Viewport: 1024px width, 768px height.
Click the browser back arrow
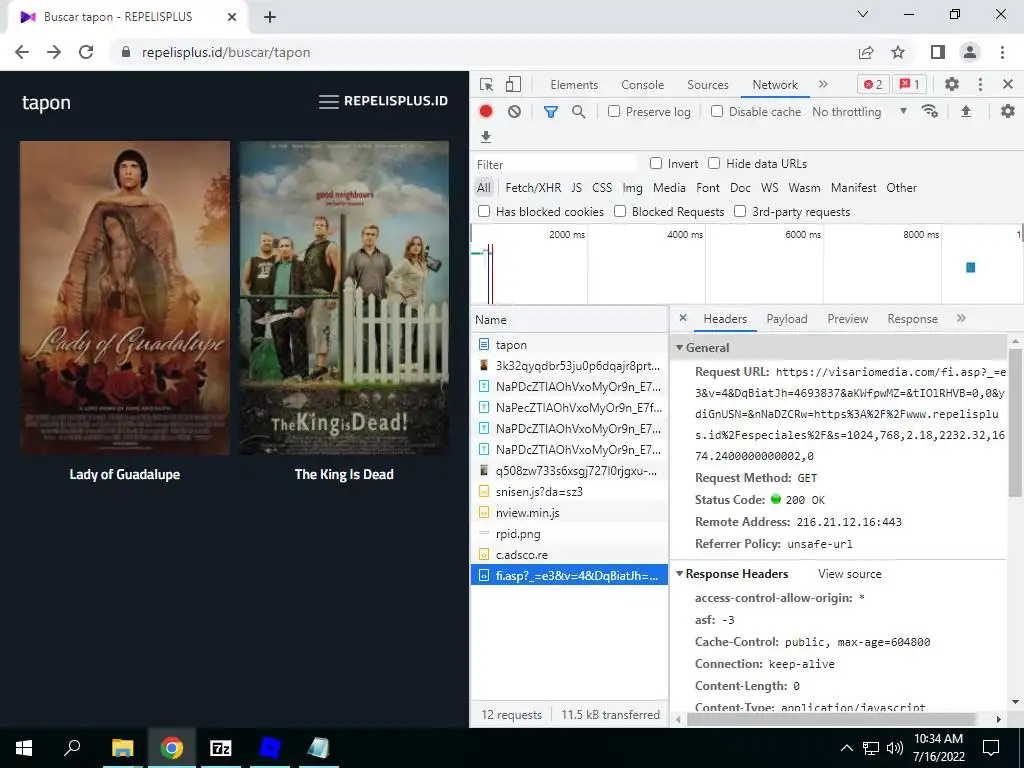tap(22, 52)
